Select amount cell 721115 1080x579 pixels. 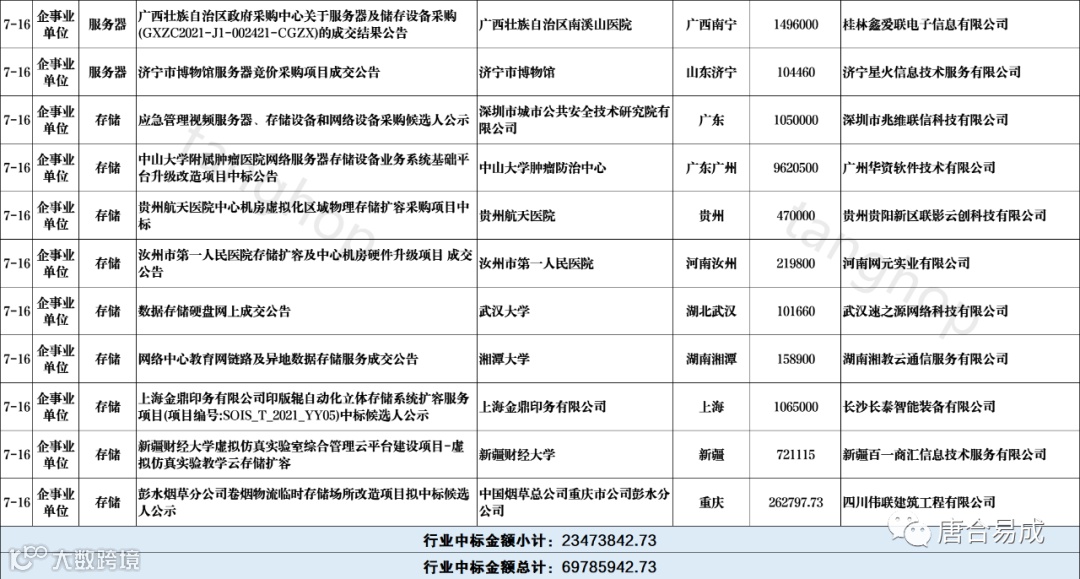(x=796, y=455)
